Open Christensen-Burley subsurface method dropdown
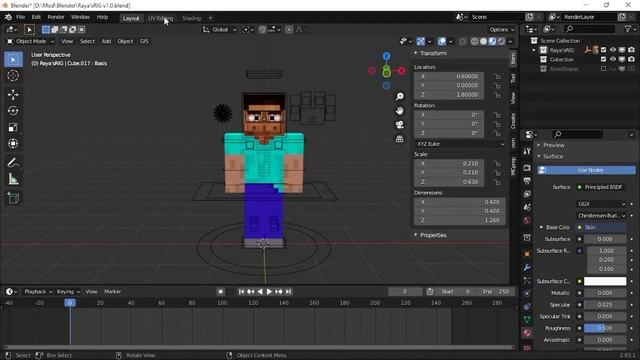The width and height of the screenshot is (640, 360). tap(601, 215)
